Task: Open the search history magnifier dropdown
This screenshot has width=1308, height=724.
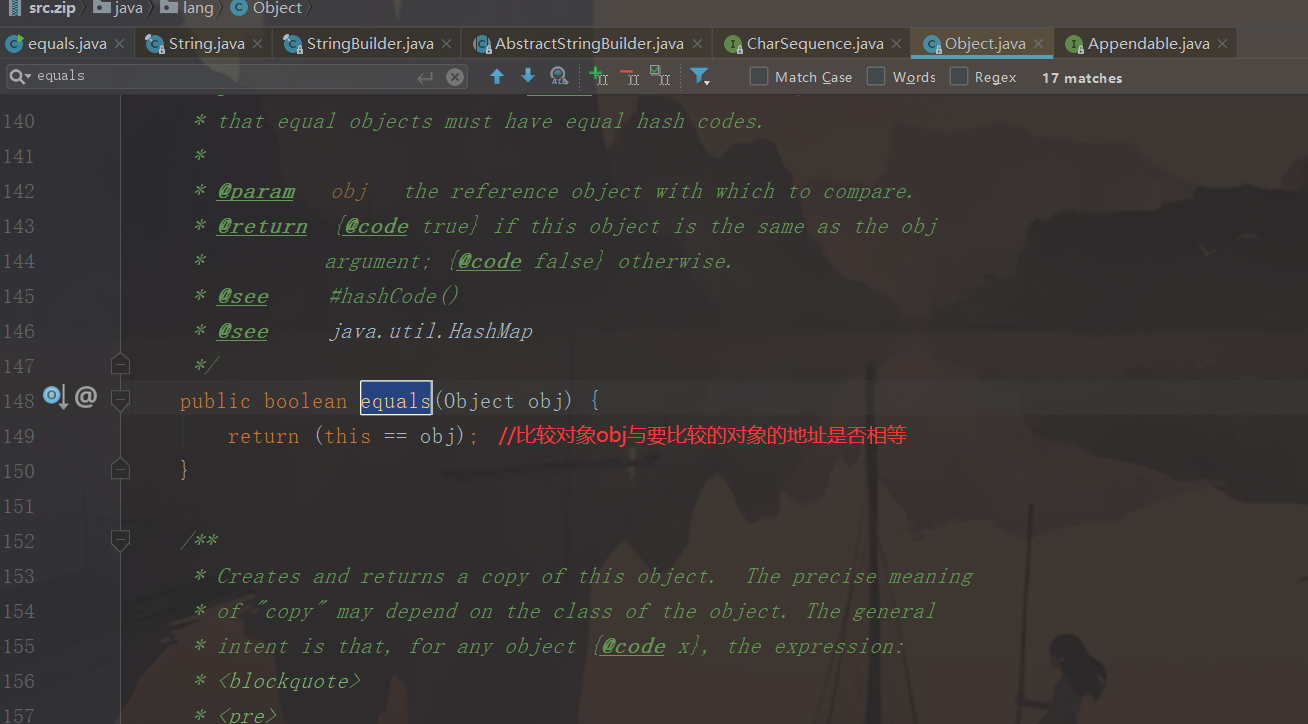Action: 20,76
